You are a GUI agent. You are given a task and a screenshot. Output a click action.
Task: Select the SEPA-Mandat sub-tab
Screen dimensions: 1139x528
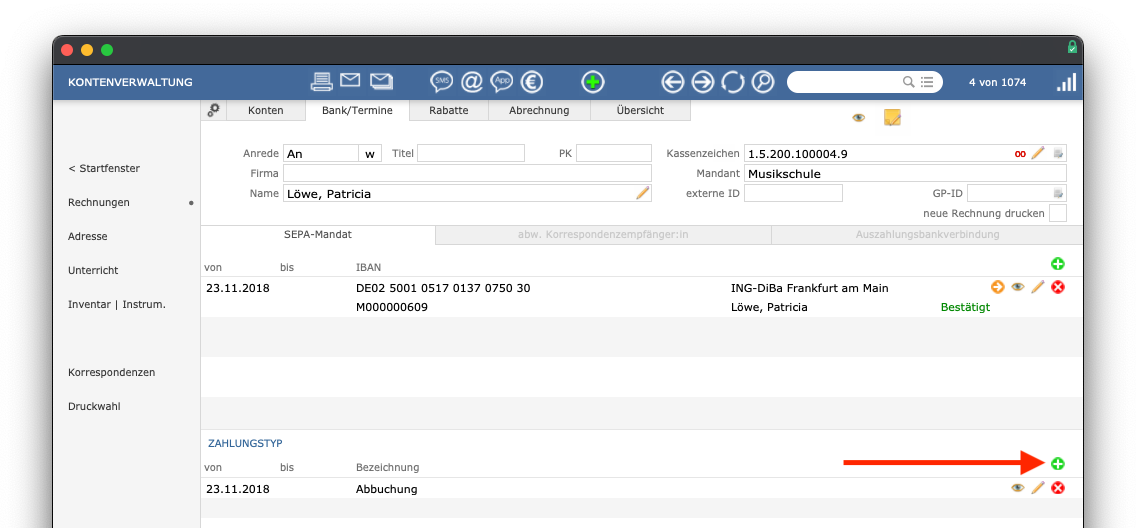[318, 235]
